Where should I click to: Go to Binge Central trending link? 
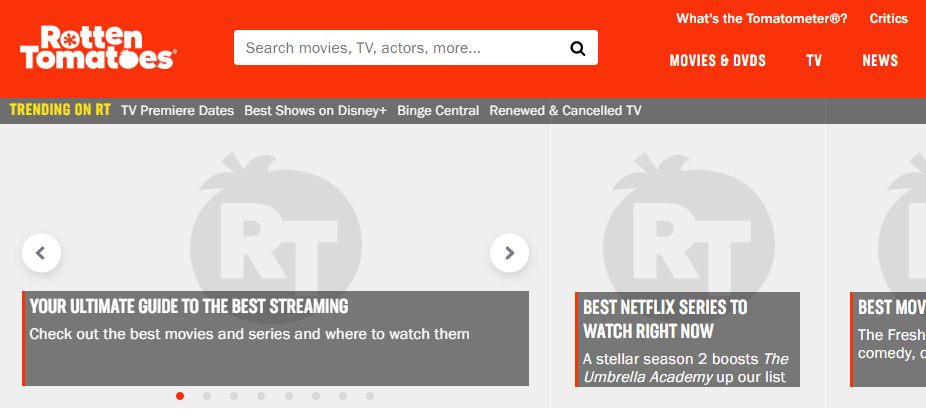click(438, 111)
